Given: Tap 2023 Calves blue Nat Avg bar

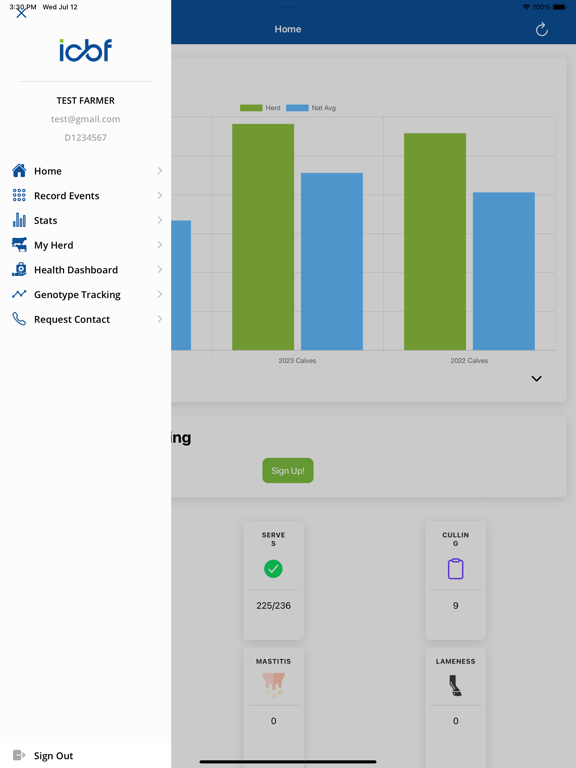Looking at the screenshot, I should (332, 262).
